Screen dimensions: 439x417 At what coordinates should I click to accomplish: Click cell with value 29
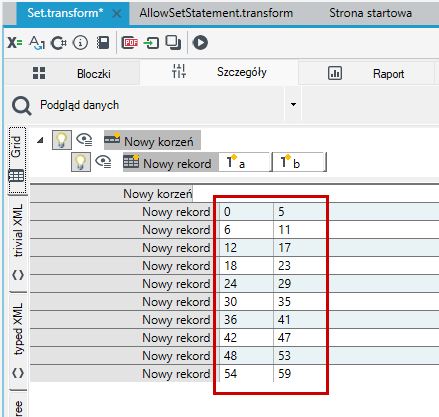coord(300,284)
